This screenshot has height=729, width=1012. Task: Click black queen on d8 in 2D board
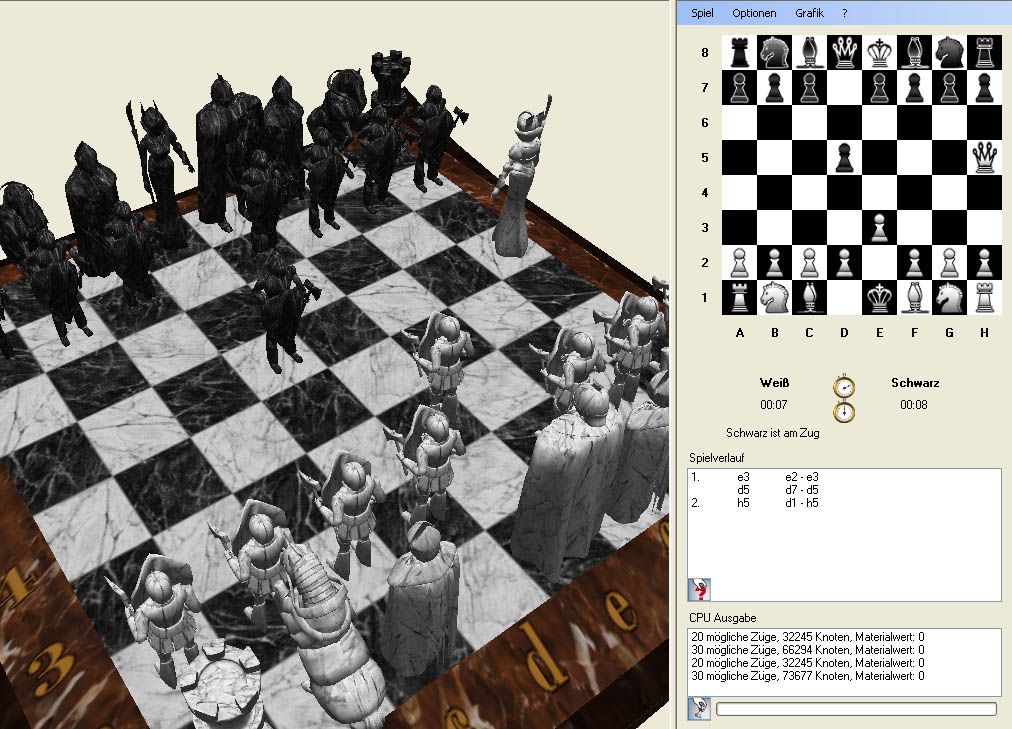coord(844,52)
